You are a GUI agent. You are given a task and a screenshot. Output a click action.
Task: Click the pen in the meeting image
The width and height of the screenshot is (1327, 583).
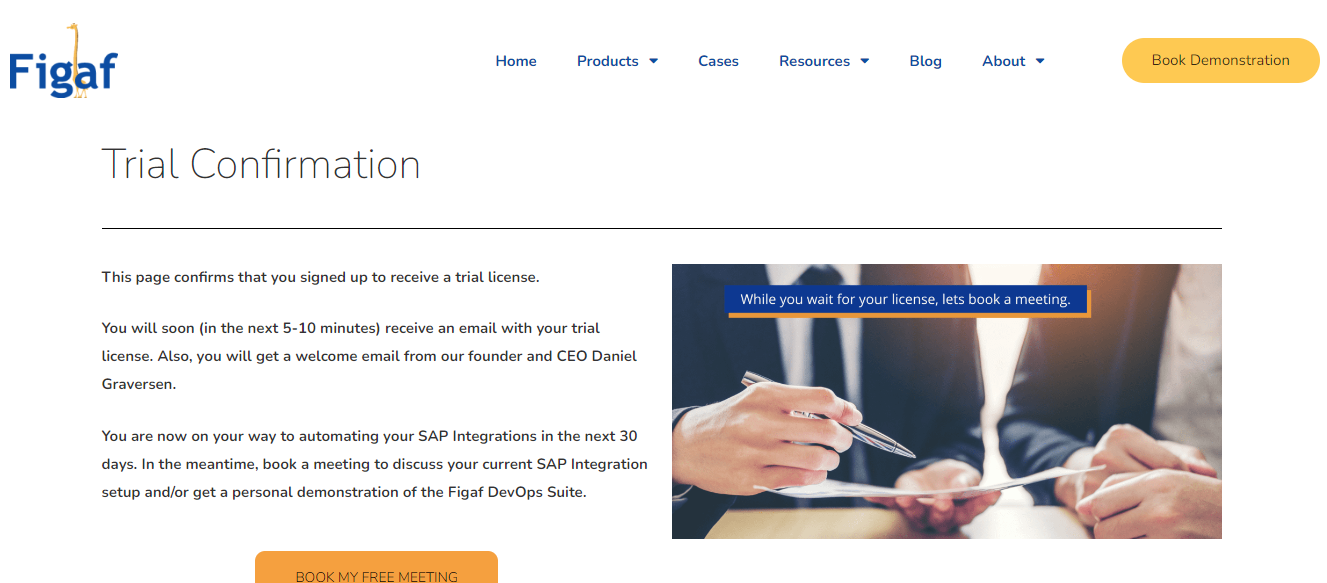pyautogui.click(x=827, y=414)
